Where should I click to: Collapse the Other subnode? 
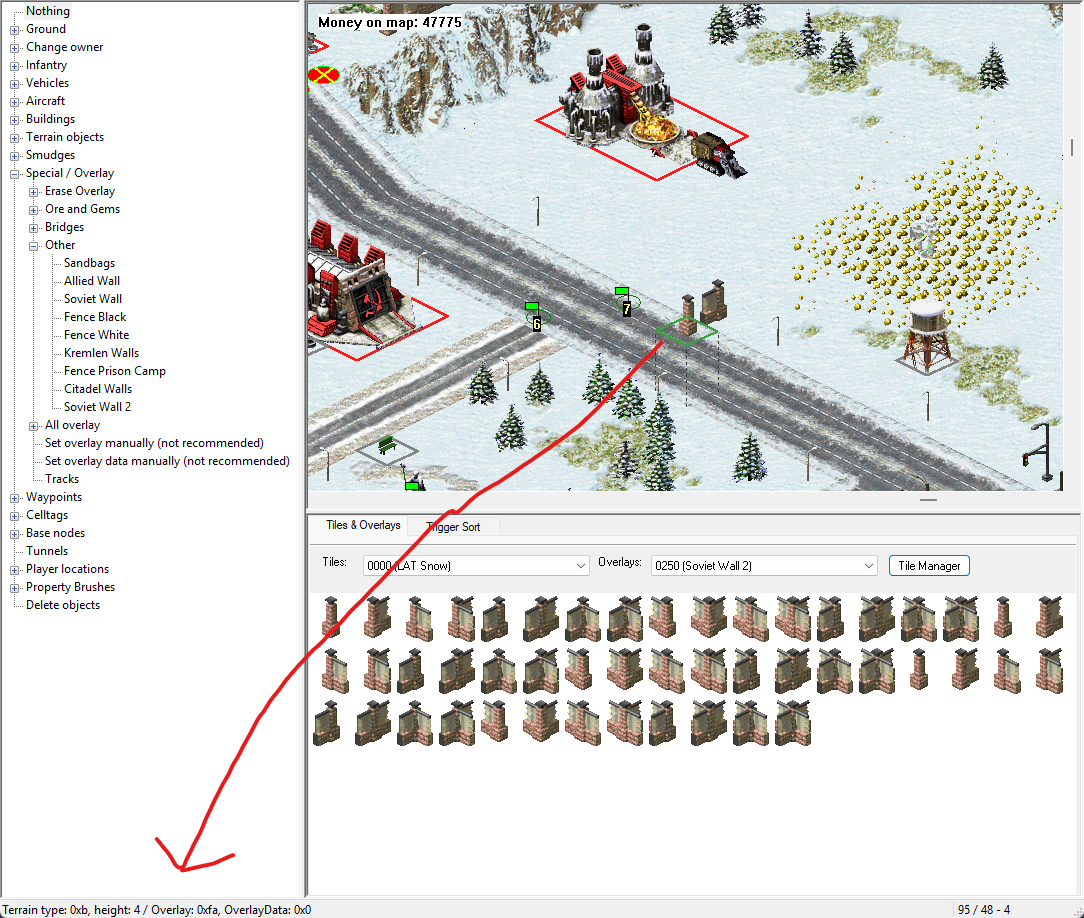coord(33,246)
